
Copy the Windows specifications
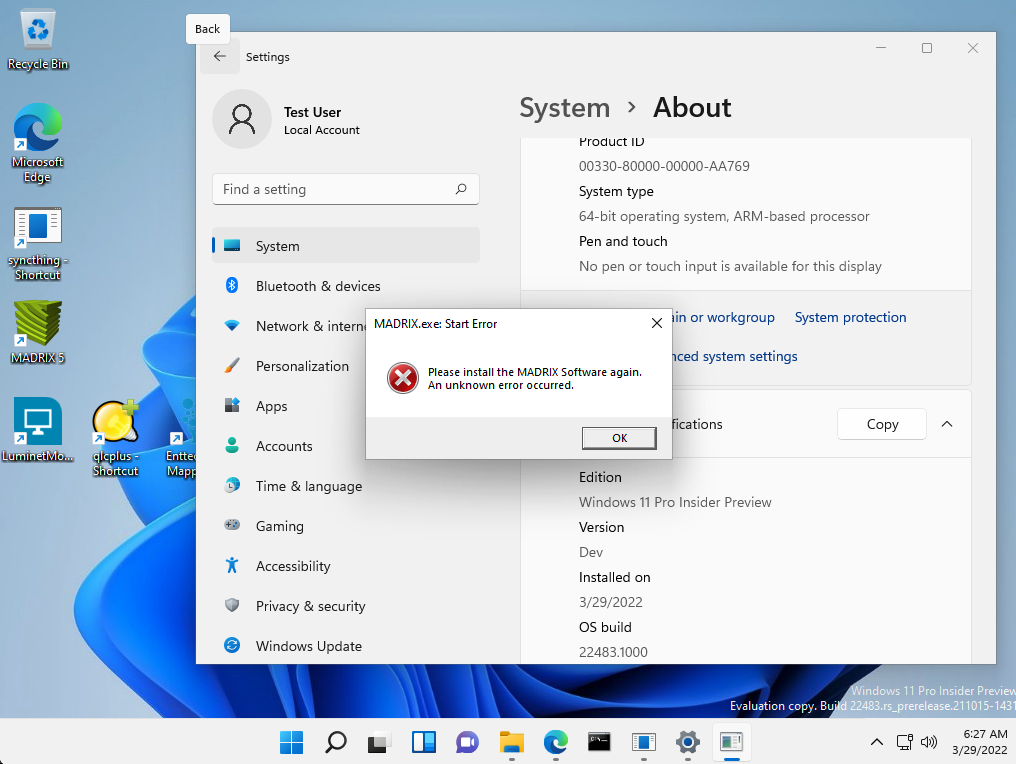[x=882, y=424]
